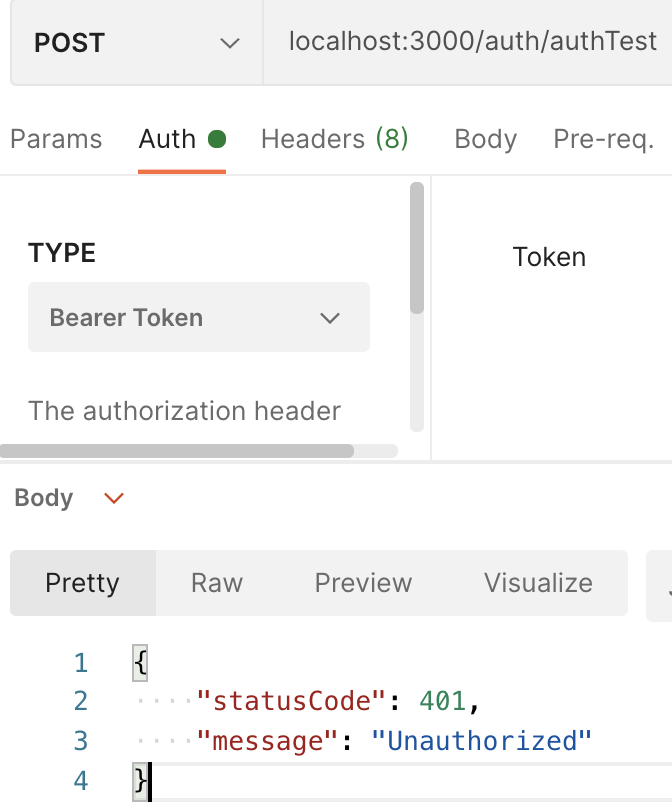The image size is (672, 808).
Task: Click the green Auth indicator dot
Action: (217, 139)
